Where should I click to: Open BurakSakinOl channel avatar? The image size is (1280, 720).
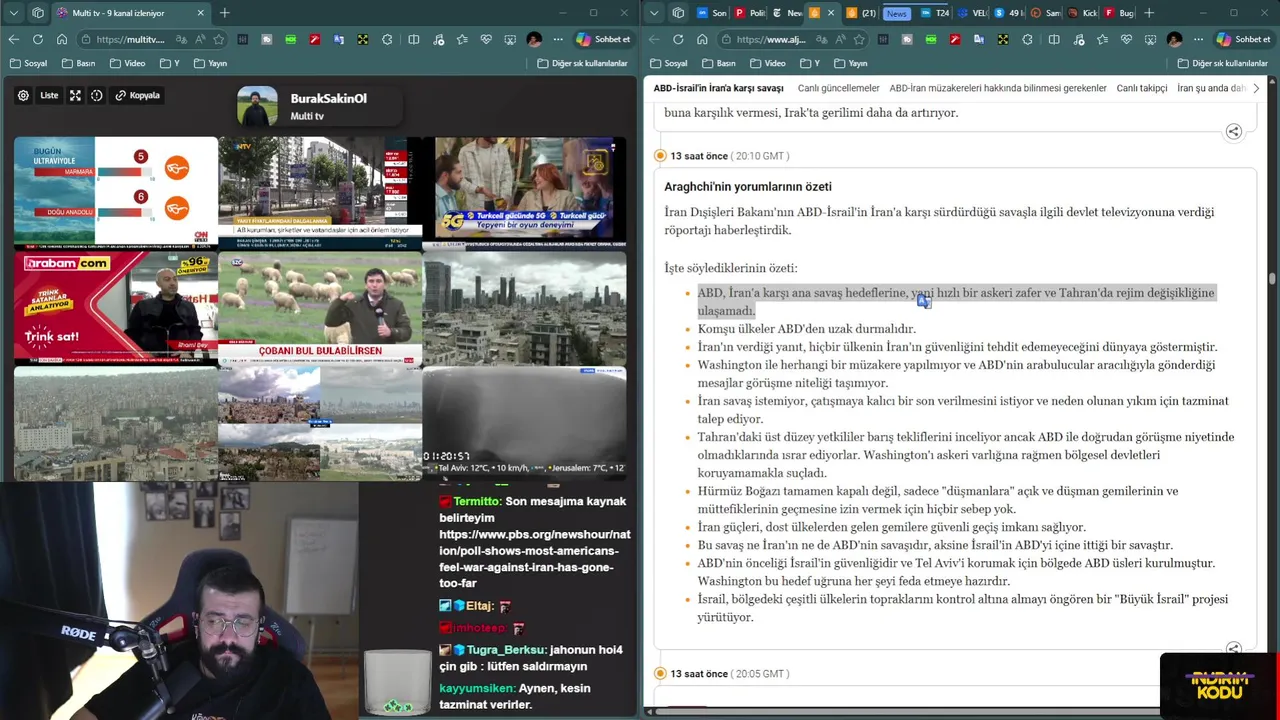tap(257, 107)
